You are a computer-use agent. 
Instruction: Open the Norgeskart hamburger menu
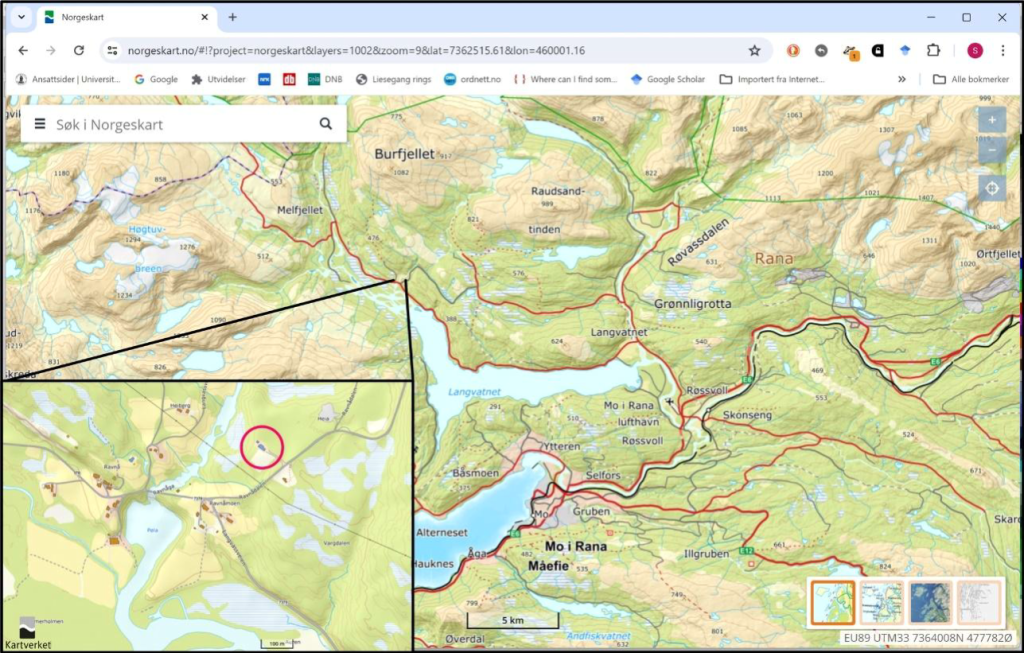40,124
